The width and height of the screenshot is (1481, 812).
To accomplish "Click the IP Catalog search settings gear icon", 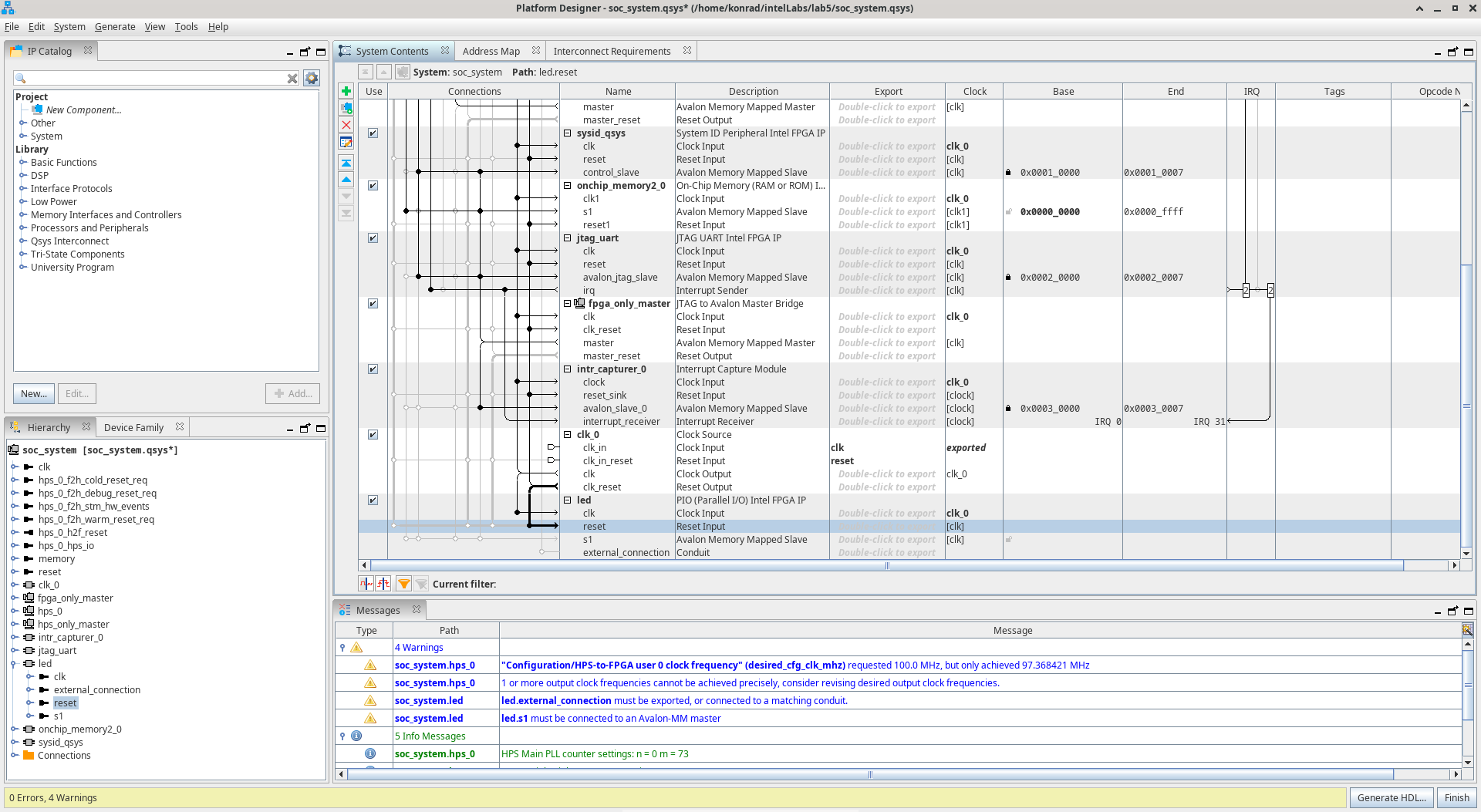I will pyautogui.click(x=312, y=78).
